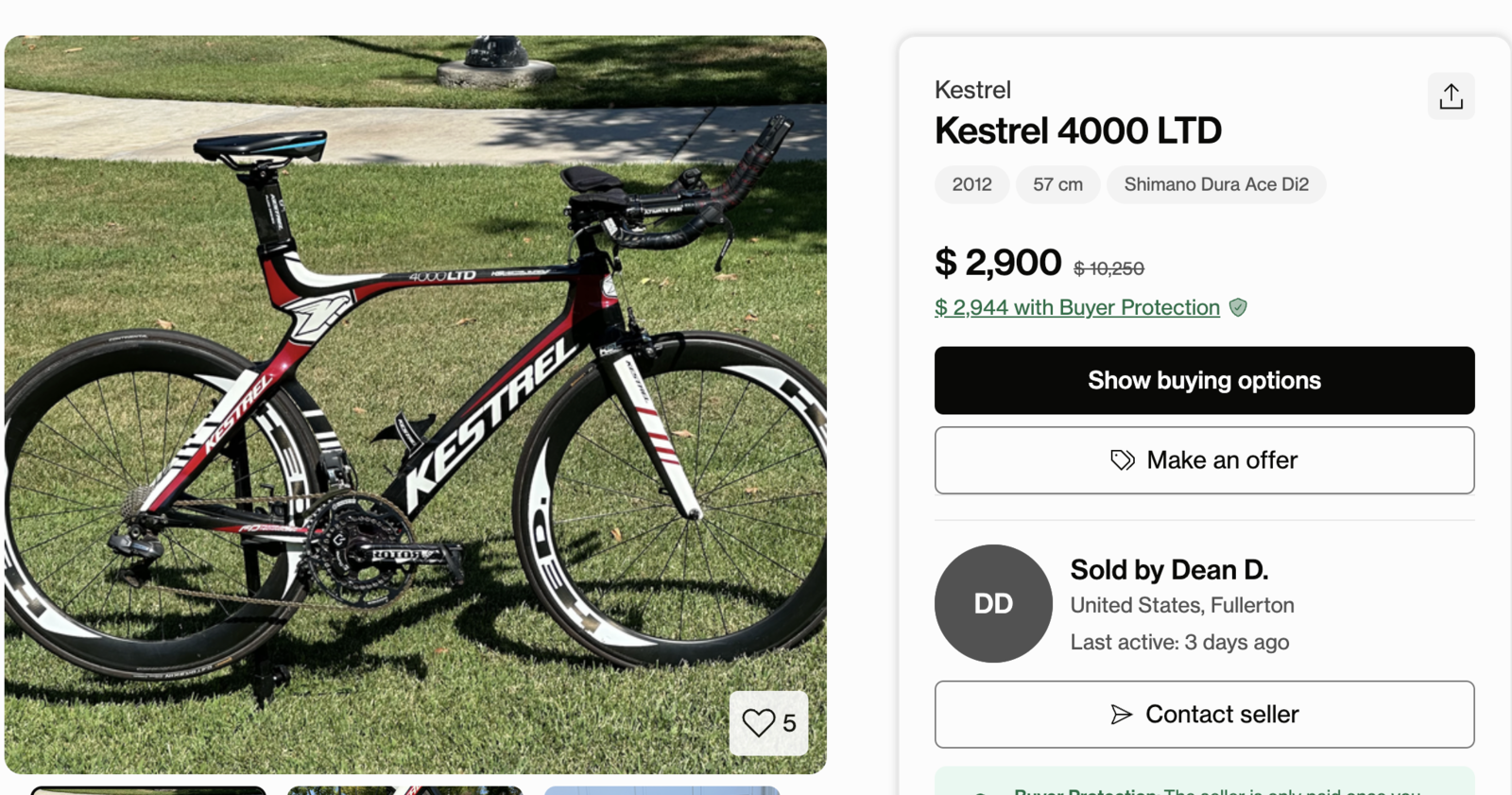Open the $2,944 with Buyer Protection link

1076,307
